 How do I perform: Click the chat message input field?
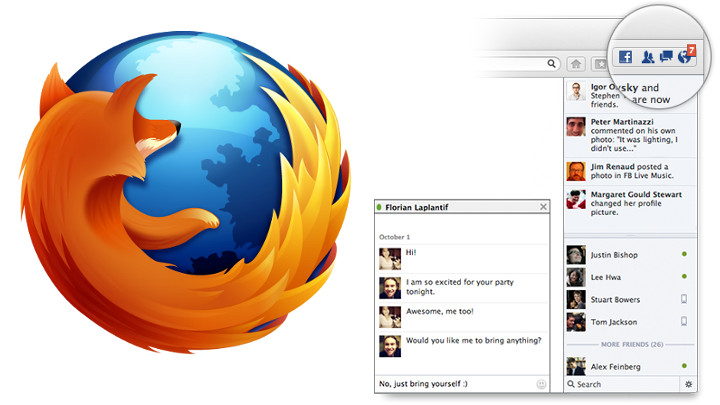tap(456, 384)
